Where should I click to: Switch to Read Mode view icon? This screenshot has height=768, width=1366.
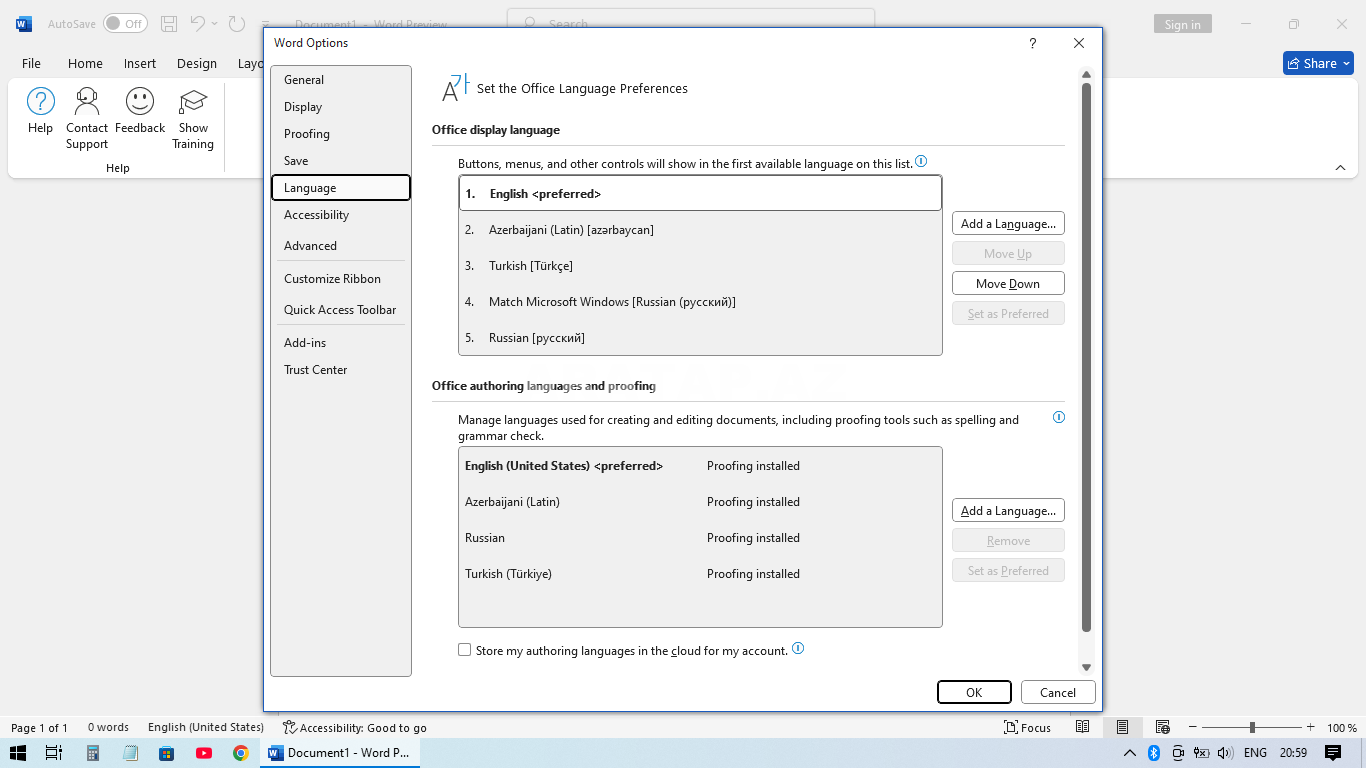[x=1082, y=727]
